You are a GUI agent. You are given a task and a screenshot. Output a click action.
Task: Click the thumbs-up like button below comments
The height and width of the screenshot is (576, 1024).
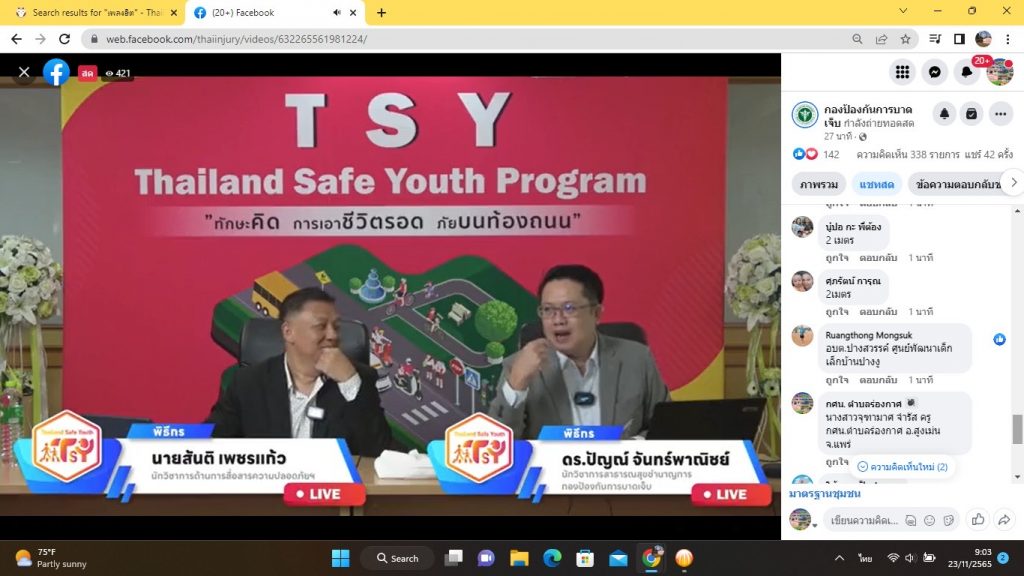978,519
